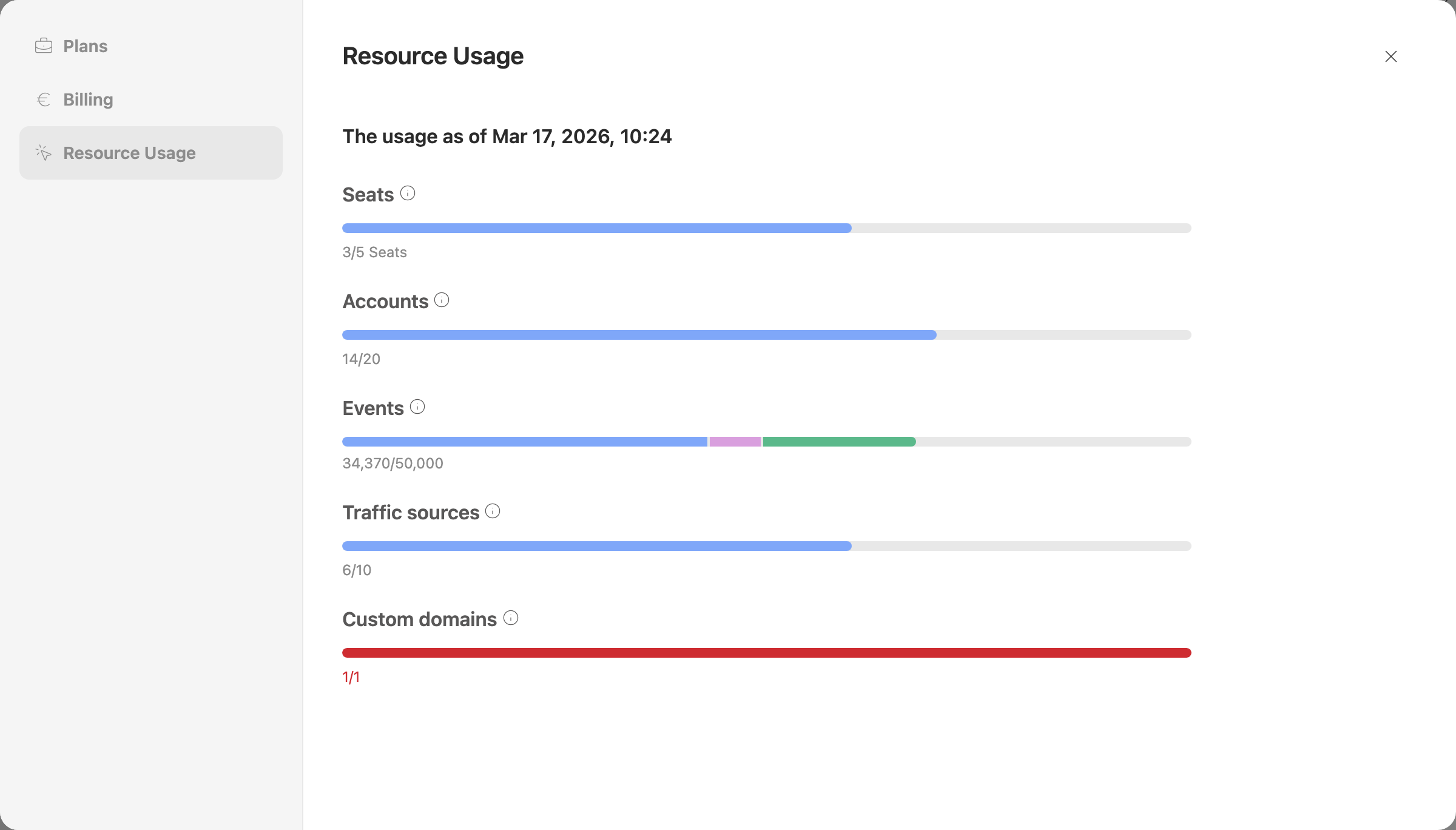This screenshot has height=830, width=1456.
Task: Show info tooltip next to Custom domains
Action: (x=511, y=618)
